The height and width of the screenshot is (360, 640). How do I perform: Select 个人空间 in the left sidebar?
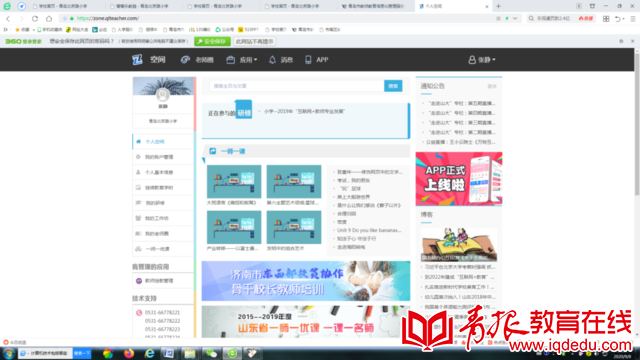point(163,142)
